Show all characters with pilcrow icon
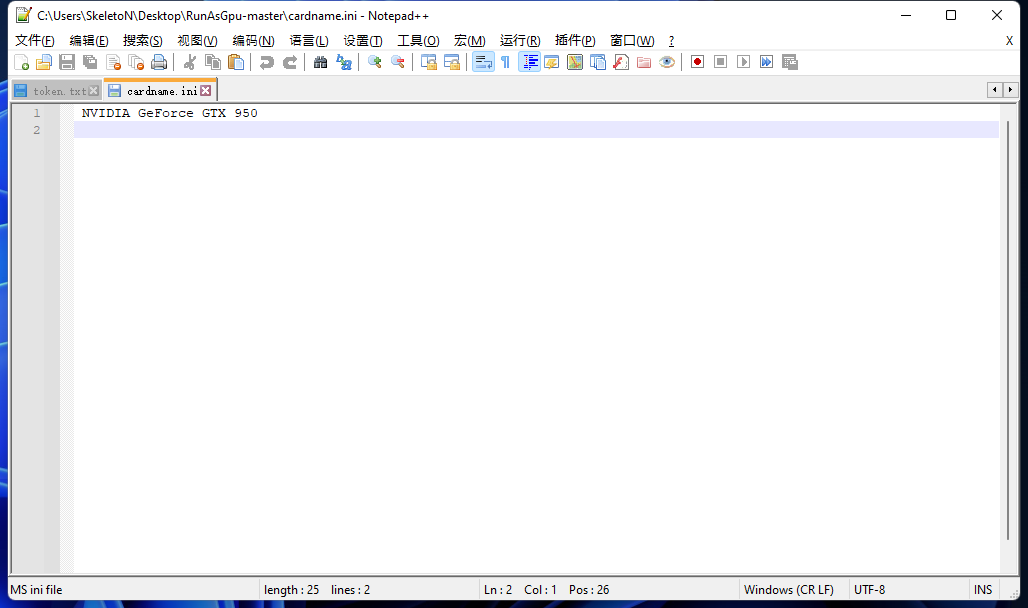Screen dimensions: 1028x608 click(x=505, y=62)
